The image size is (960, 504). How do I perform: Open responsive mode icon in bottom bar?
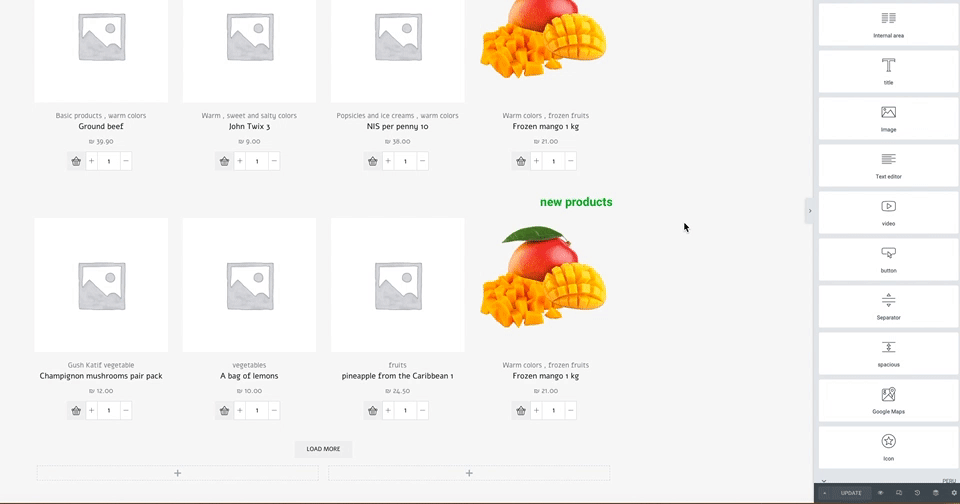point(899,493)
